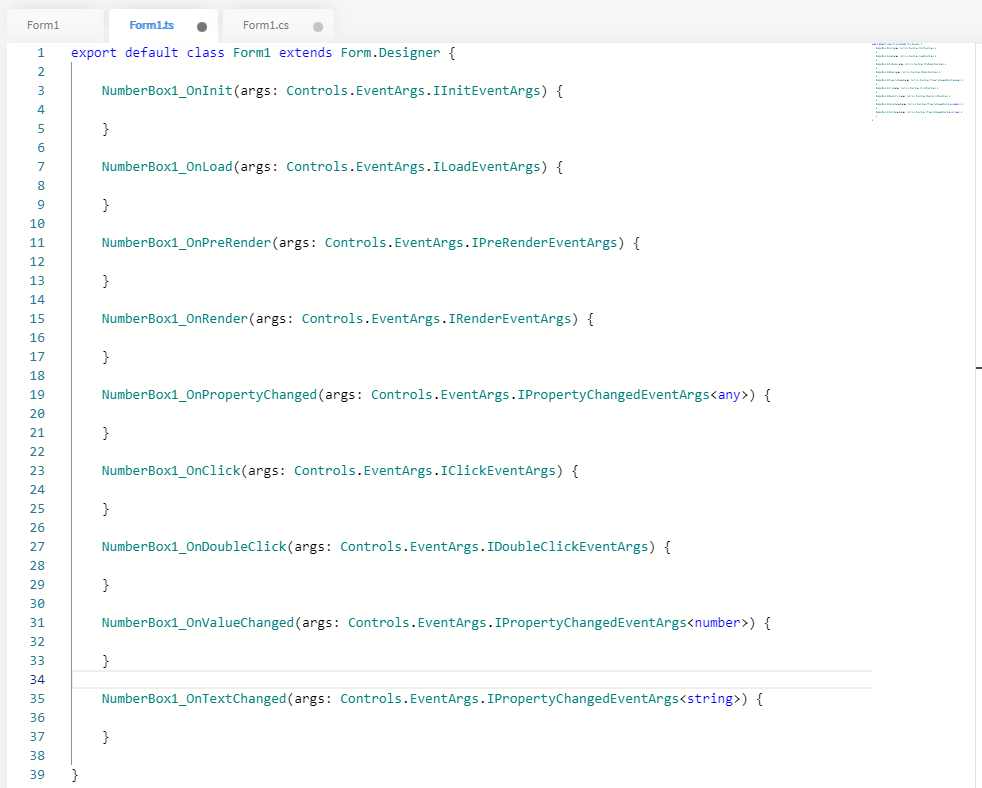Switch to the Form1 designer tab
Viewport: 982px width, 788px height.
point(43,25)
